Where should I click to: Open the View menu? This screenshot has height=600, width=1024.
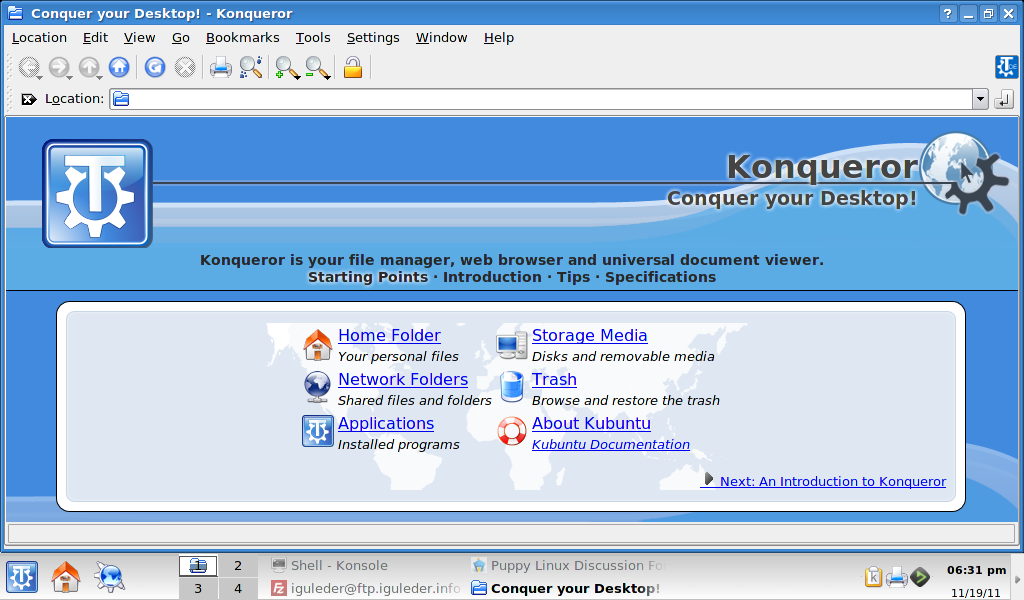point(140,38)
